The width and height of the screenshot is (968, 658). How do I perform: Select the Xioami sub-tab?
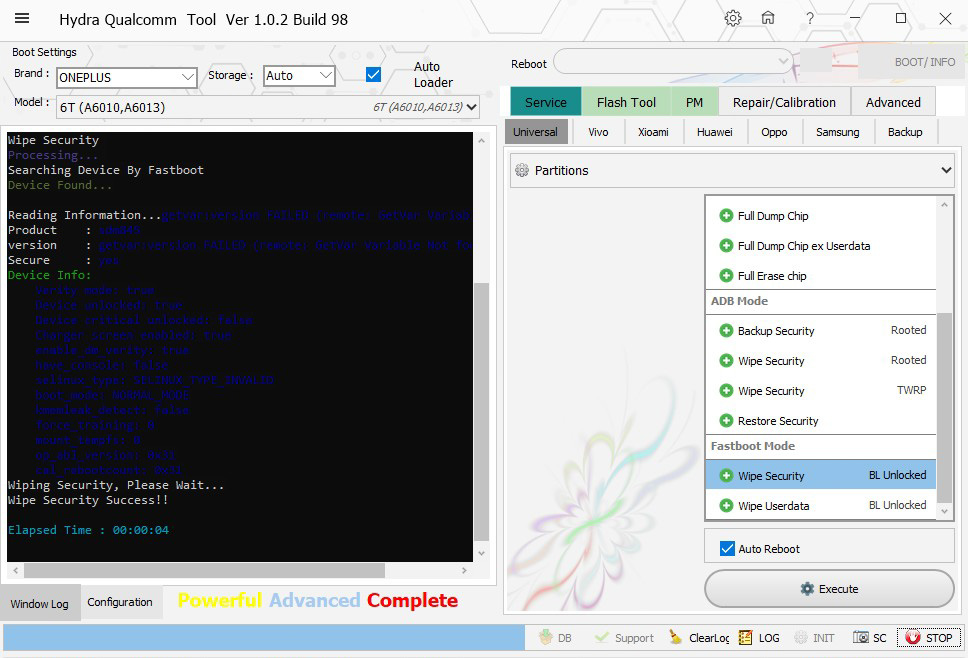[x=653, y=132]
